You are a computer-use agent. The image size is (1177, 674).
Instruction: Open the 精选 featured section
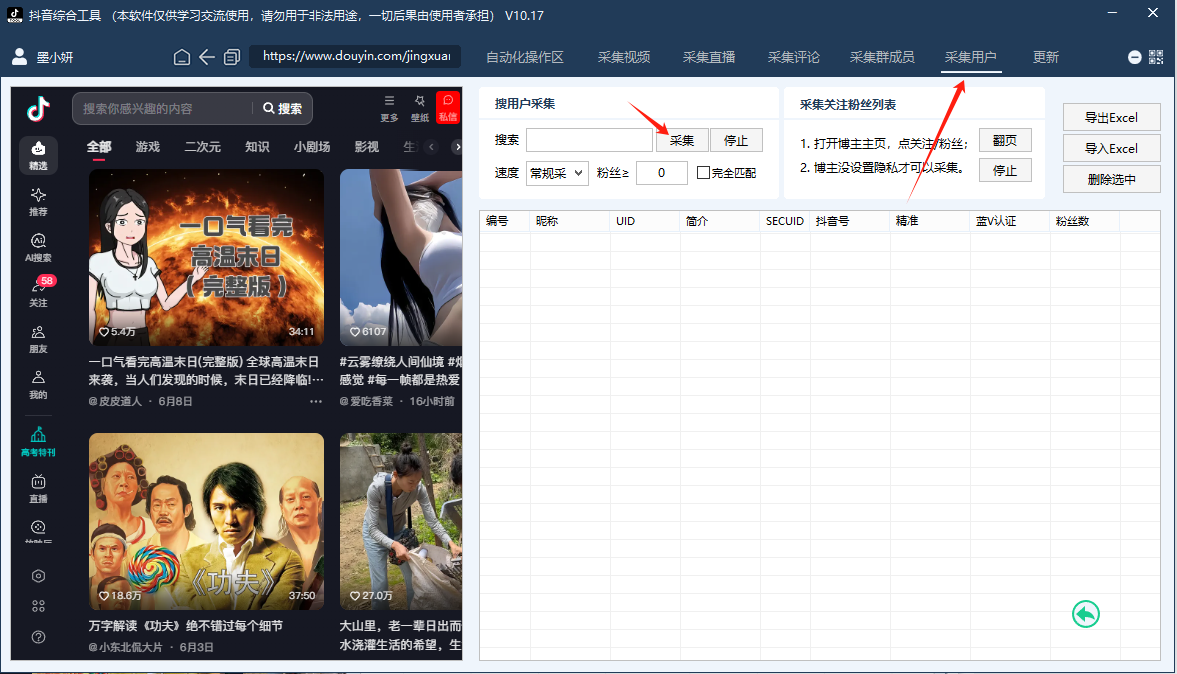pyautogui.click(x=38, y=155)
